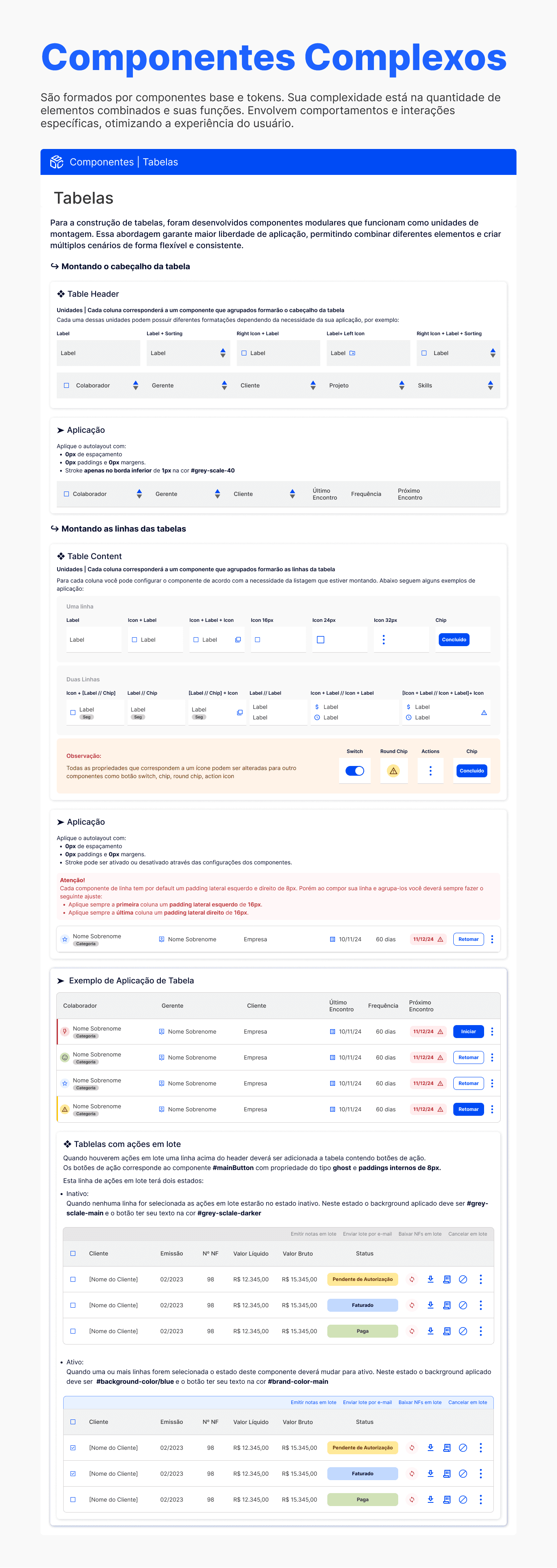Click the filled Retomar button in the yellow warning row
Screen dimensions: 557x1568
[x=468, y=1109]
